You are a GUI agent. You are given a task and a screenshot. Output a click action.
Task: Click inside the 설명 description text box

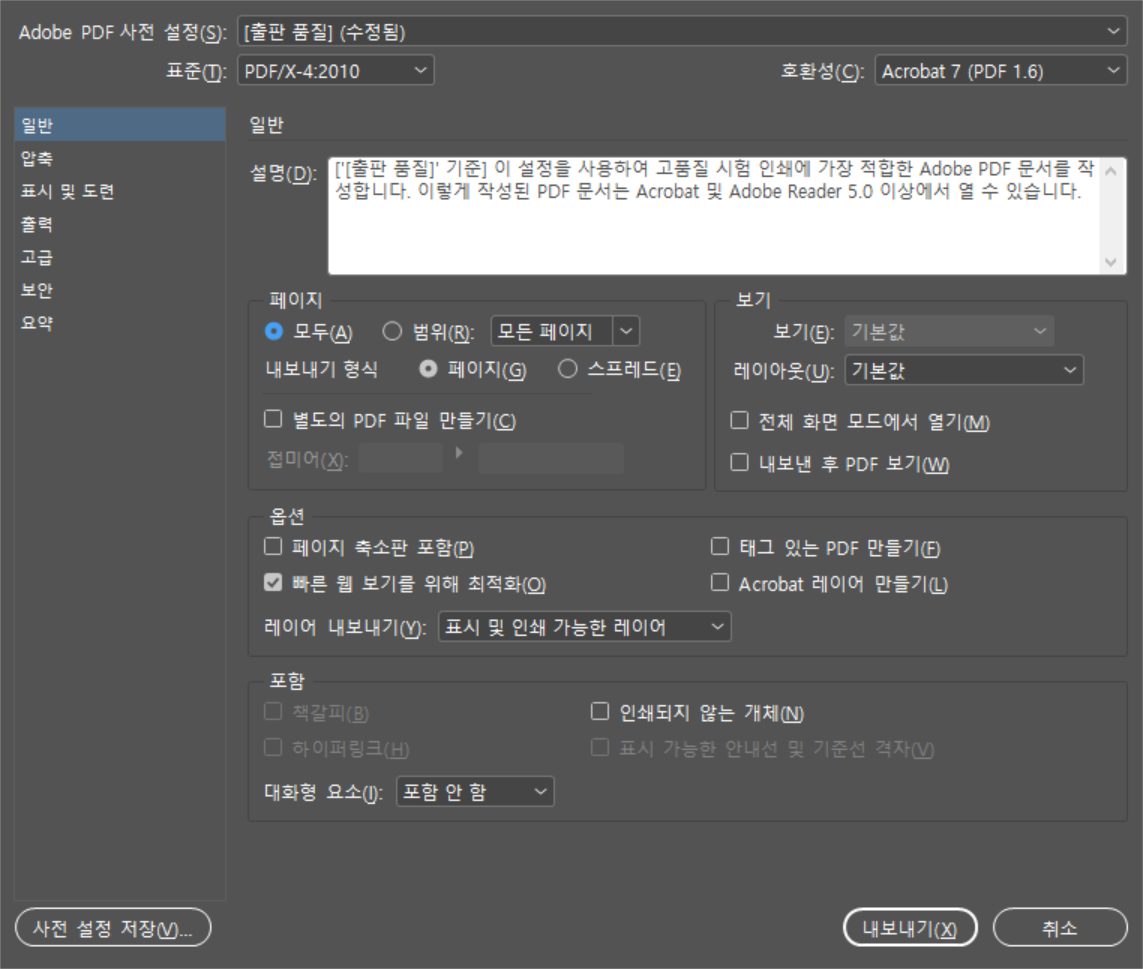[714, 216]
